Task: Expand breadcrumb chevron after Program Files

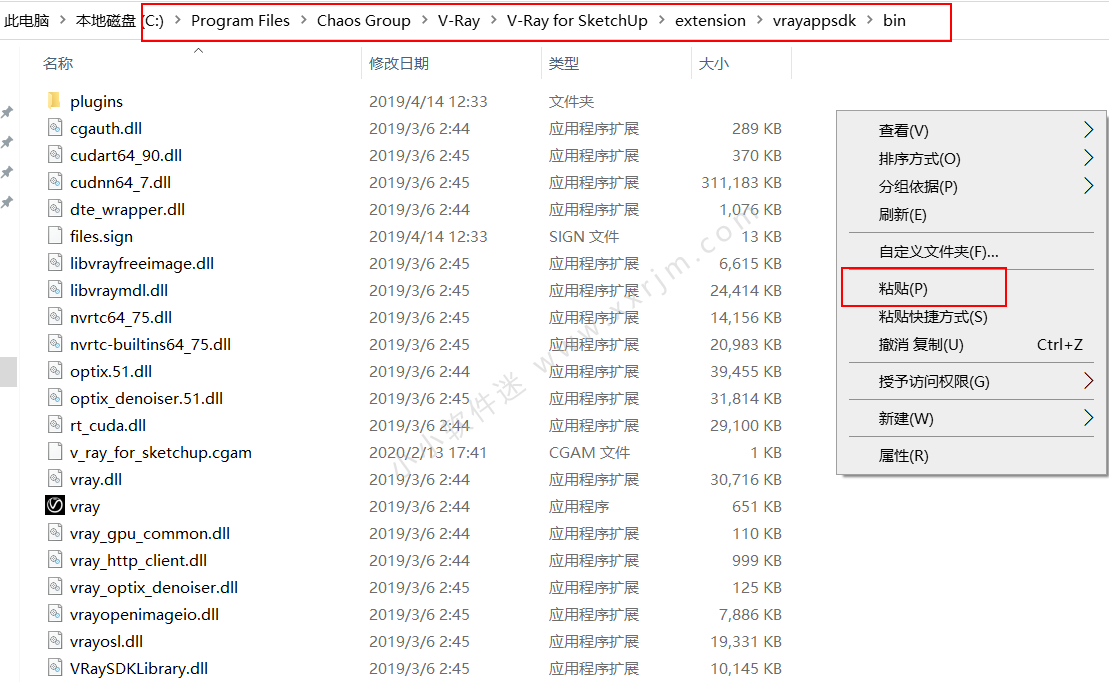Action: pyautogui.click(x=303, y=20)
